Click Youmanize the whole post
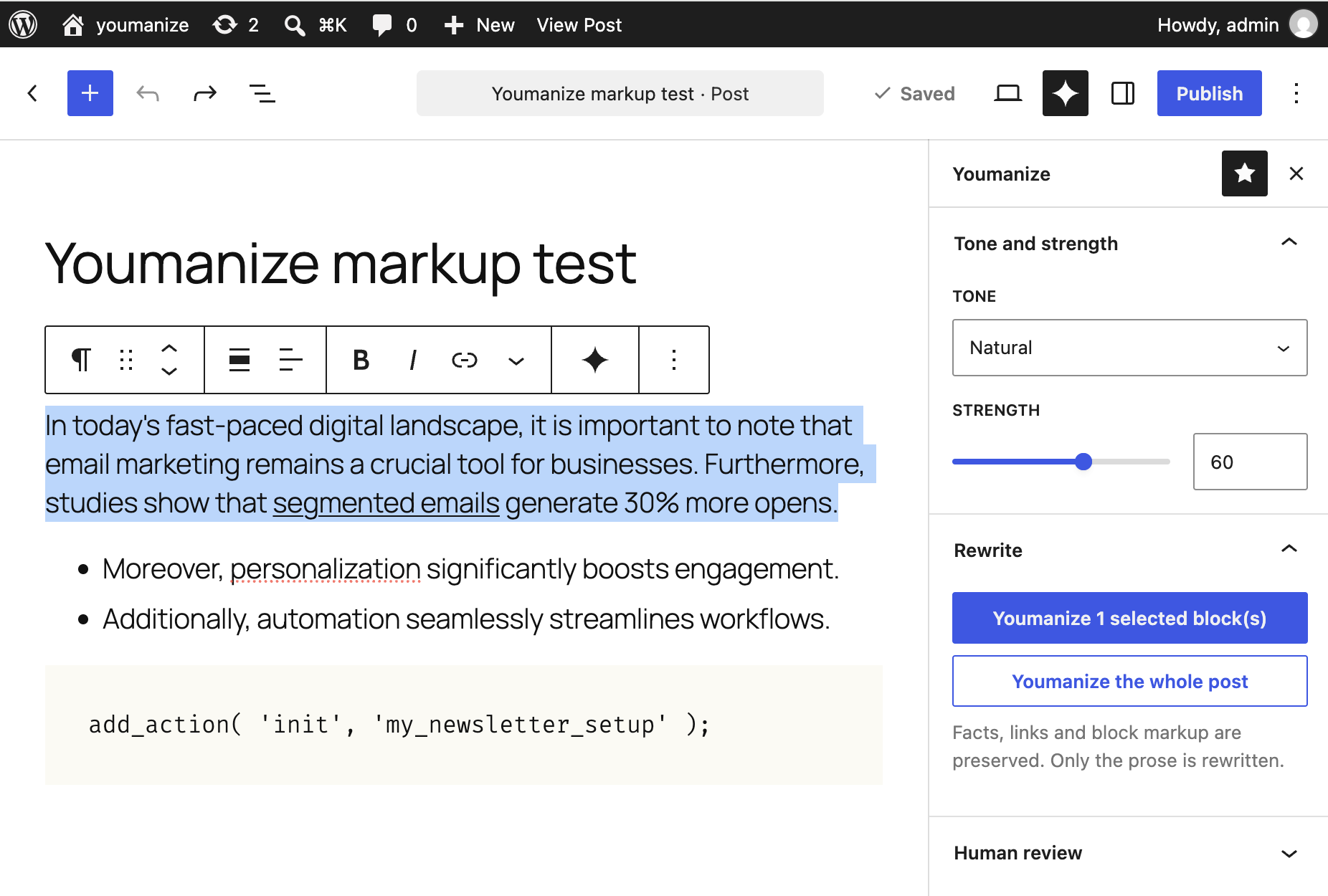1328x896 pixels. pyautogui.click(x=1130, y=681)
